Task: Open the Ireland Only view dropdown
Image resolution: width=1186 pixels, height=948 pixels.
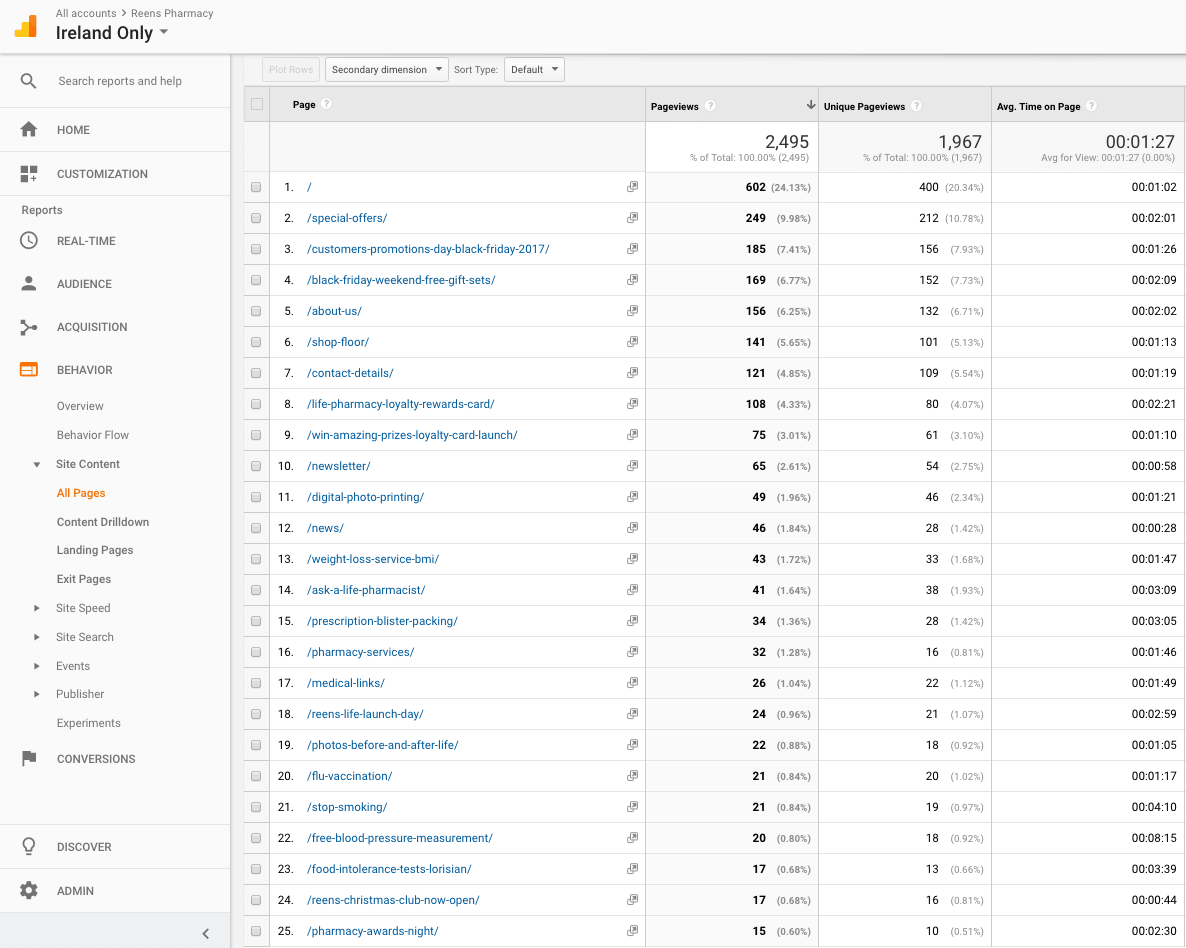Action: (112, 33)
